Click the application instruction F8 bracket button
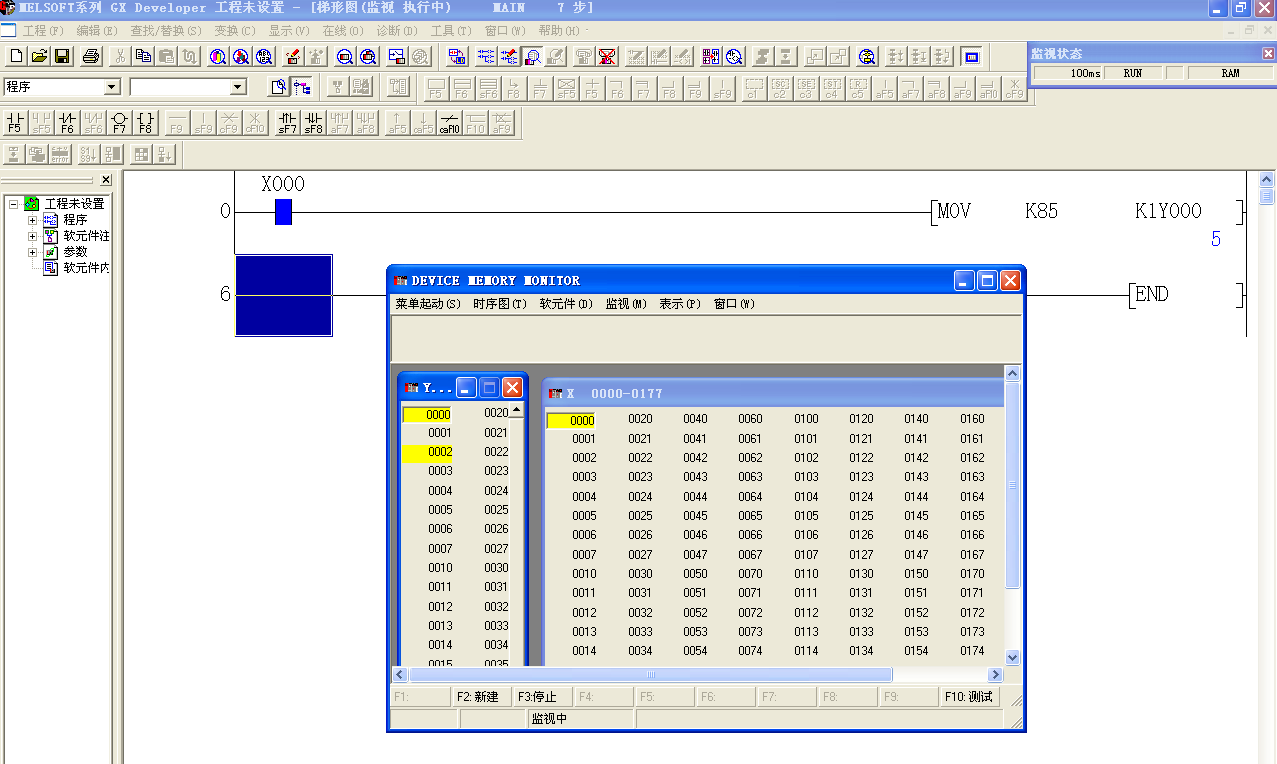The width and height of the screenshot is (1277, 764). (x=145, y=122)
